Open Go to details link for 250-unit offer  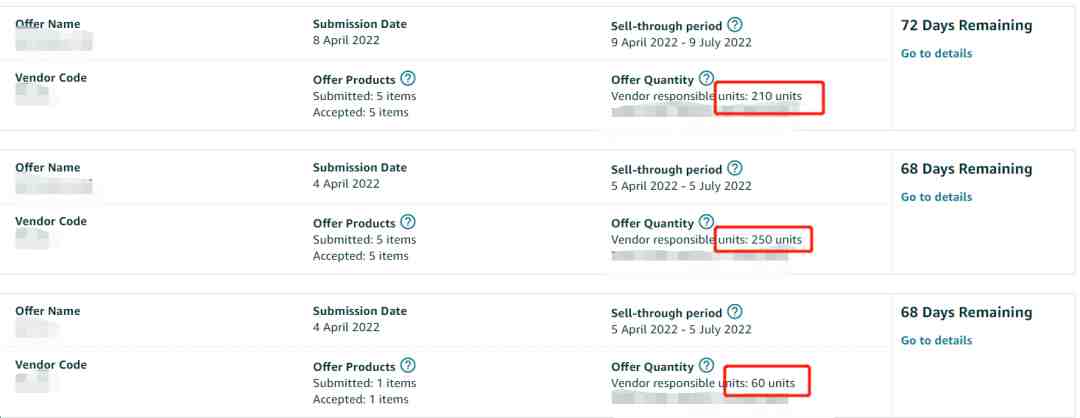pos(936,197)
